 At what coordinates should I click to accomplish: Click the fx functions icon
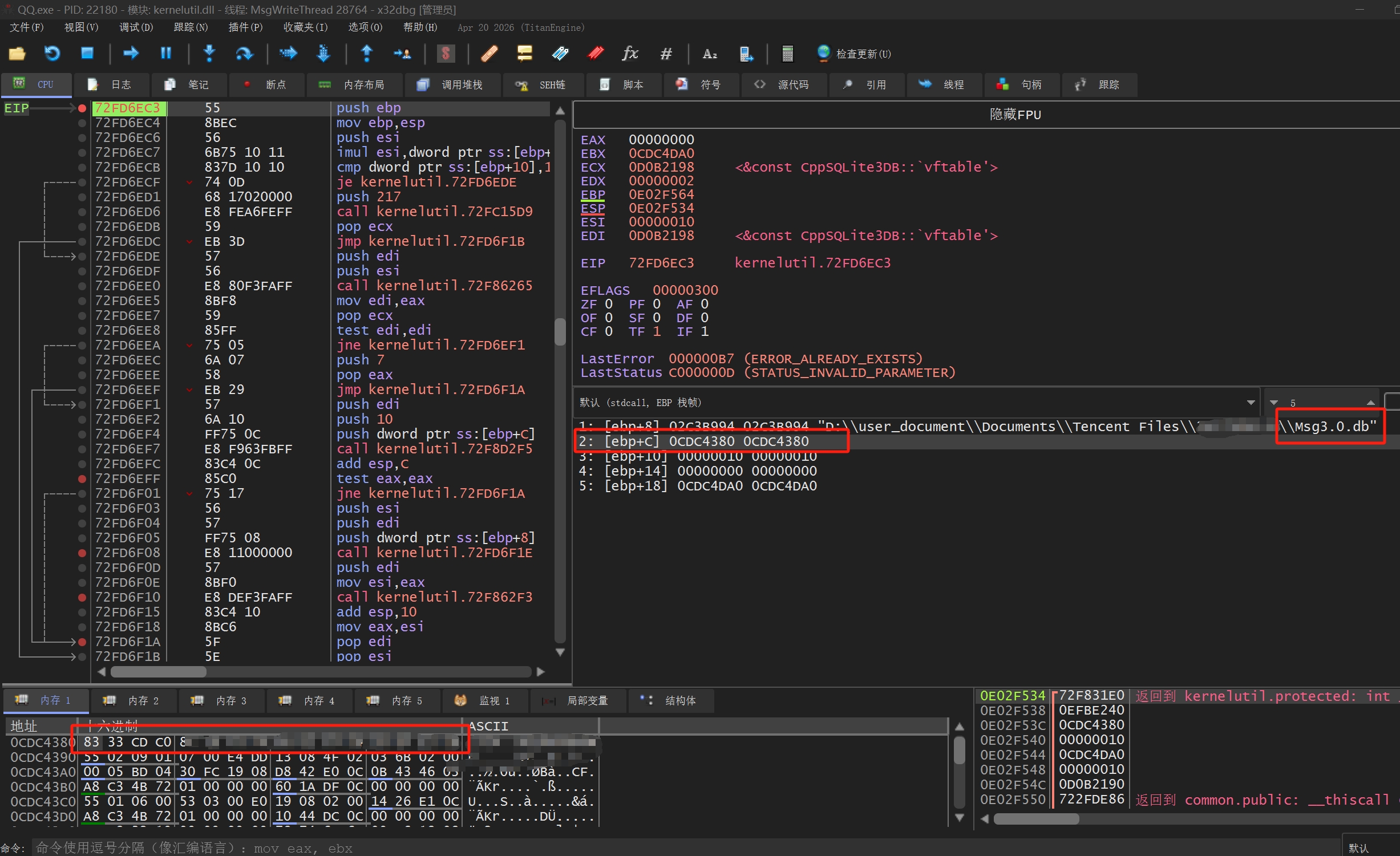pyautogui.click(x=630, y=54)
